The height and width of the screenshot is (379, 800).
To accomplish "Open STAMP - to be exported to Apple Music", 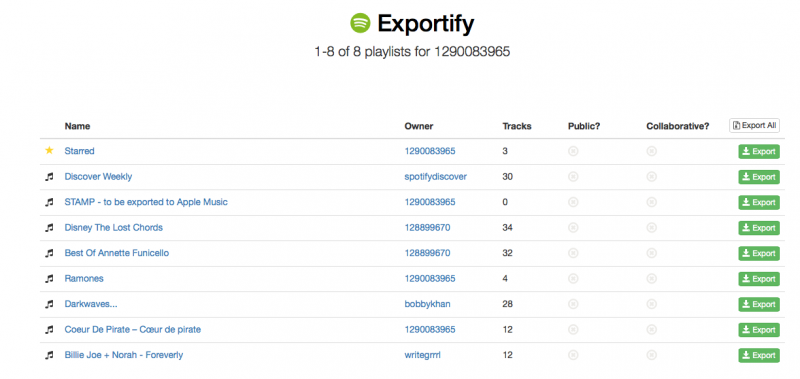I will [146, 202].
